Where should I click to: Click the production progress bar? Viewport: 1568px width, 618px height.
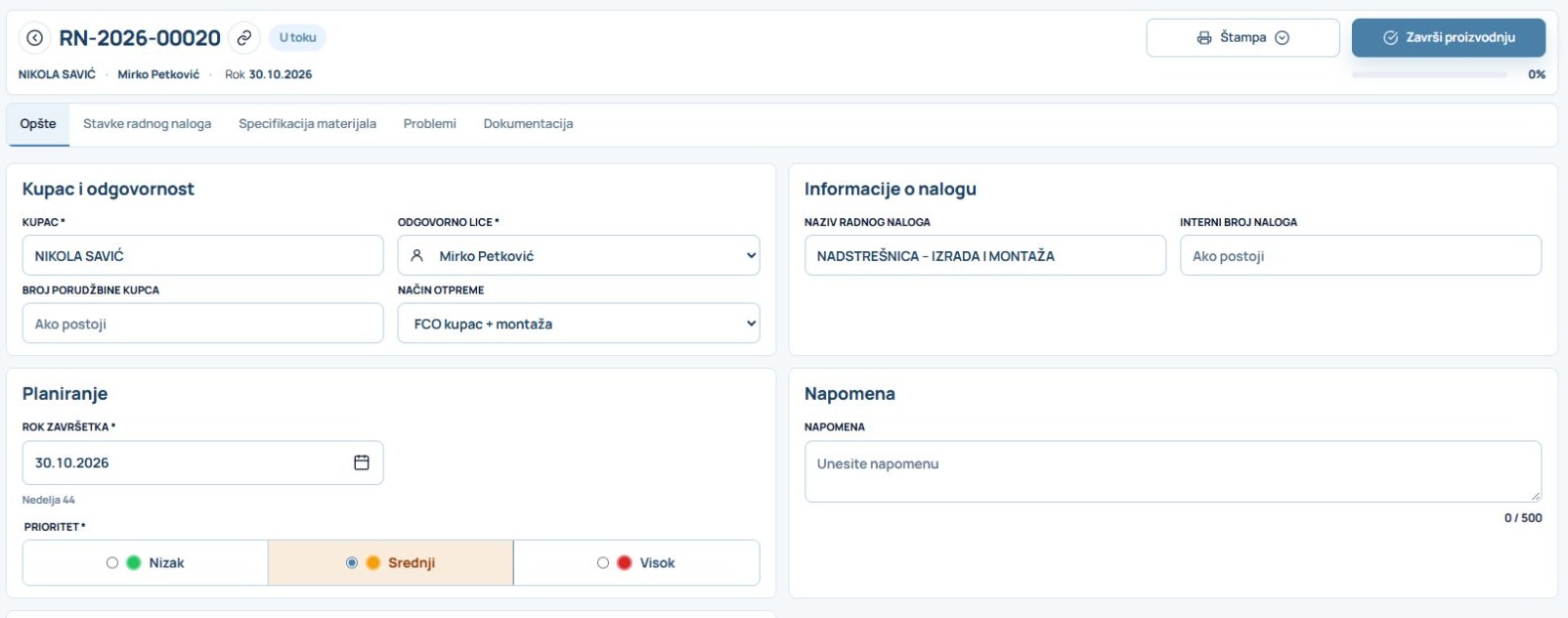(x=1429, y=74)
